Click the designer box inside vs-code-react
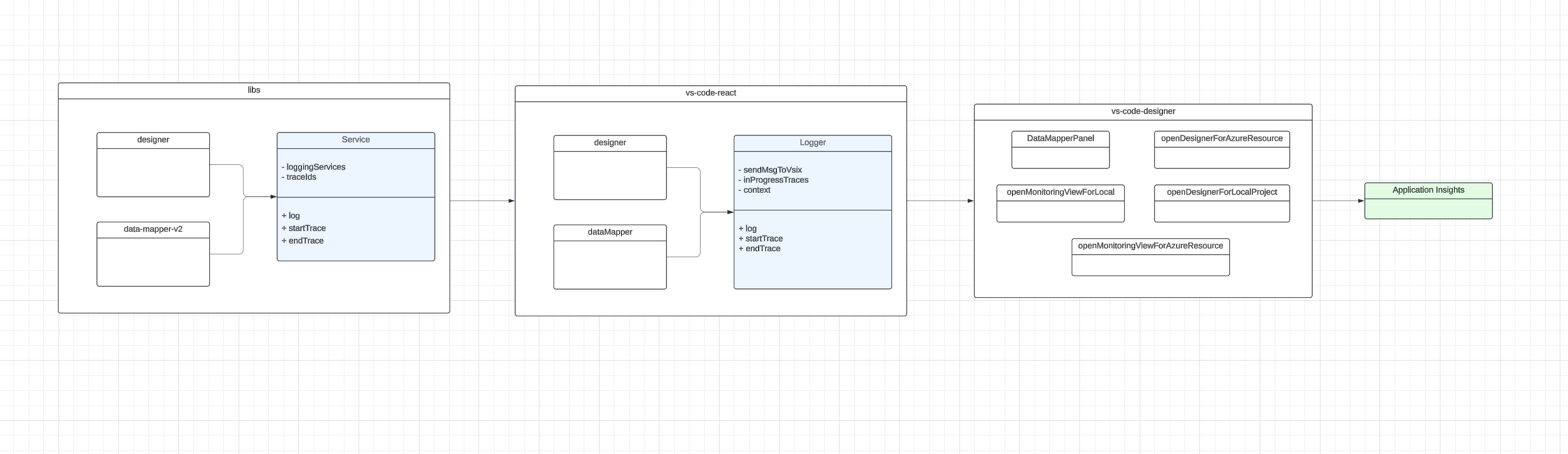 (610, 167)
